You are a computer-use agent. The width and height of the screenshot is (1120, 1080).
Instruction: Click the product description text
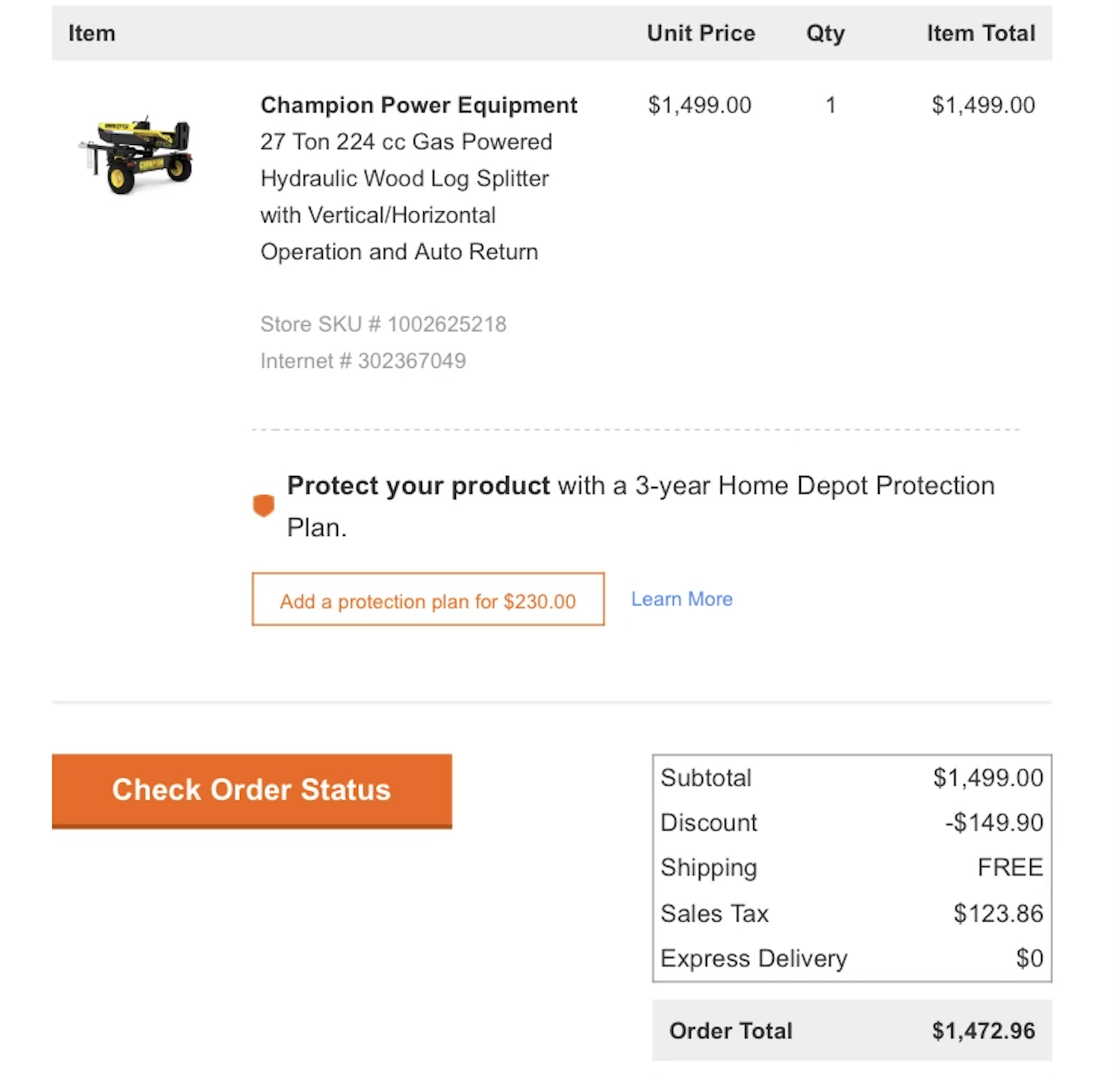[405, 197]
